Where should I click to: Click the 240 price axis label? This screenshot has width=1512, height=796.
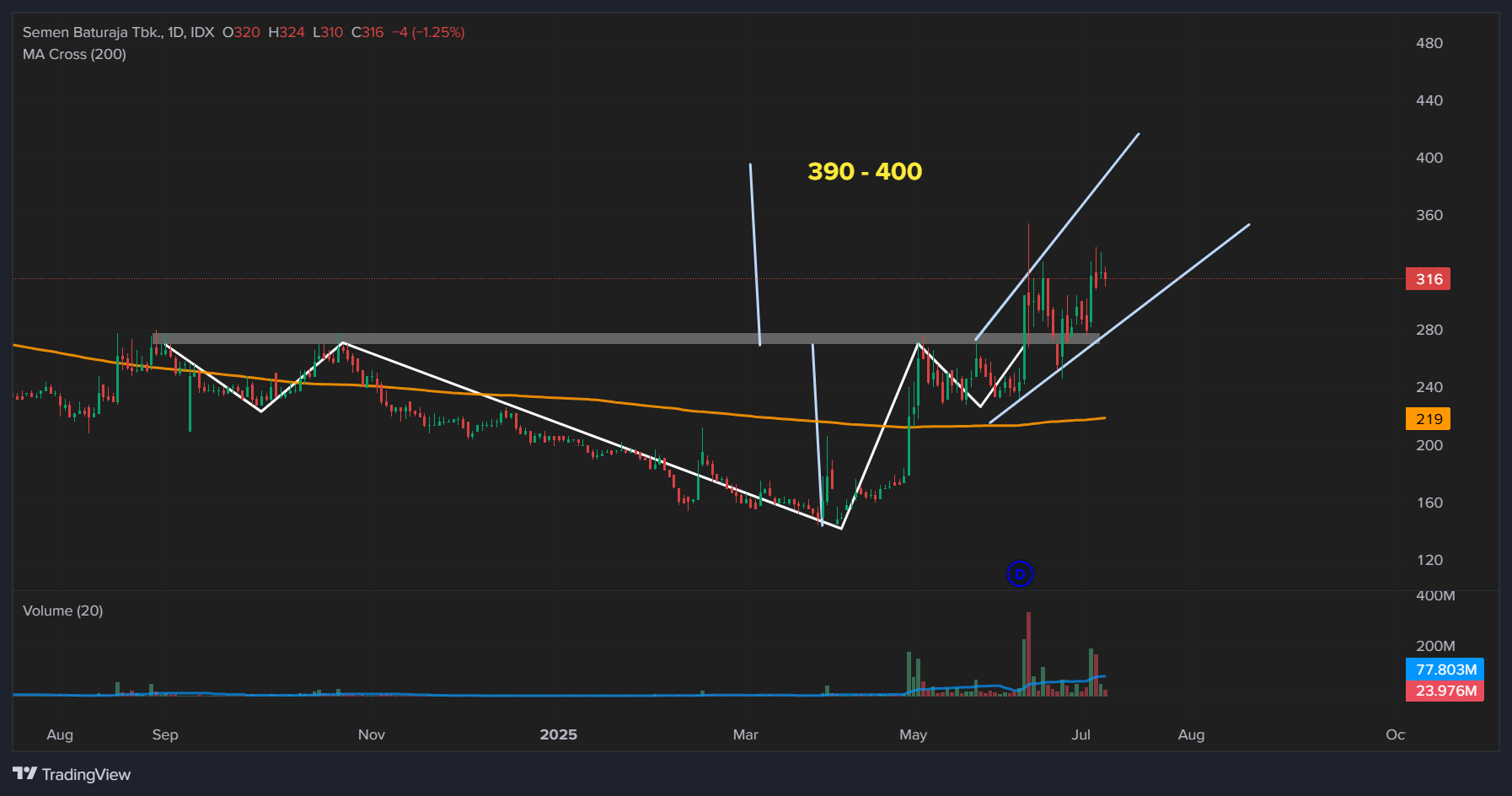[1429, 387]
